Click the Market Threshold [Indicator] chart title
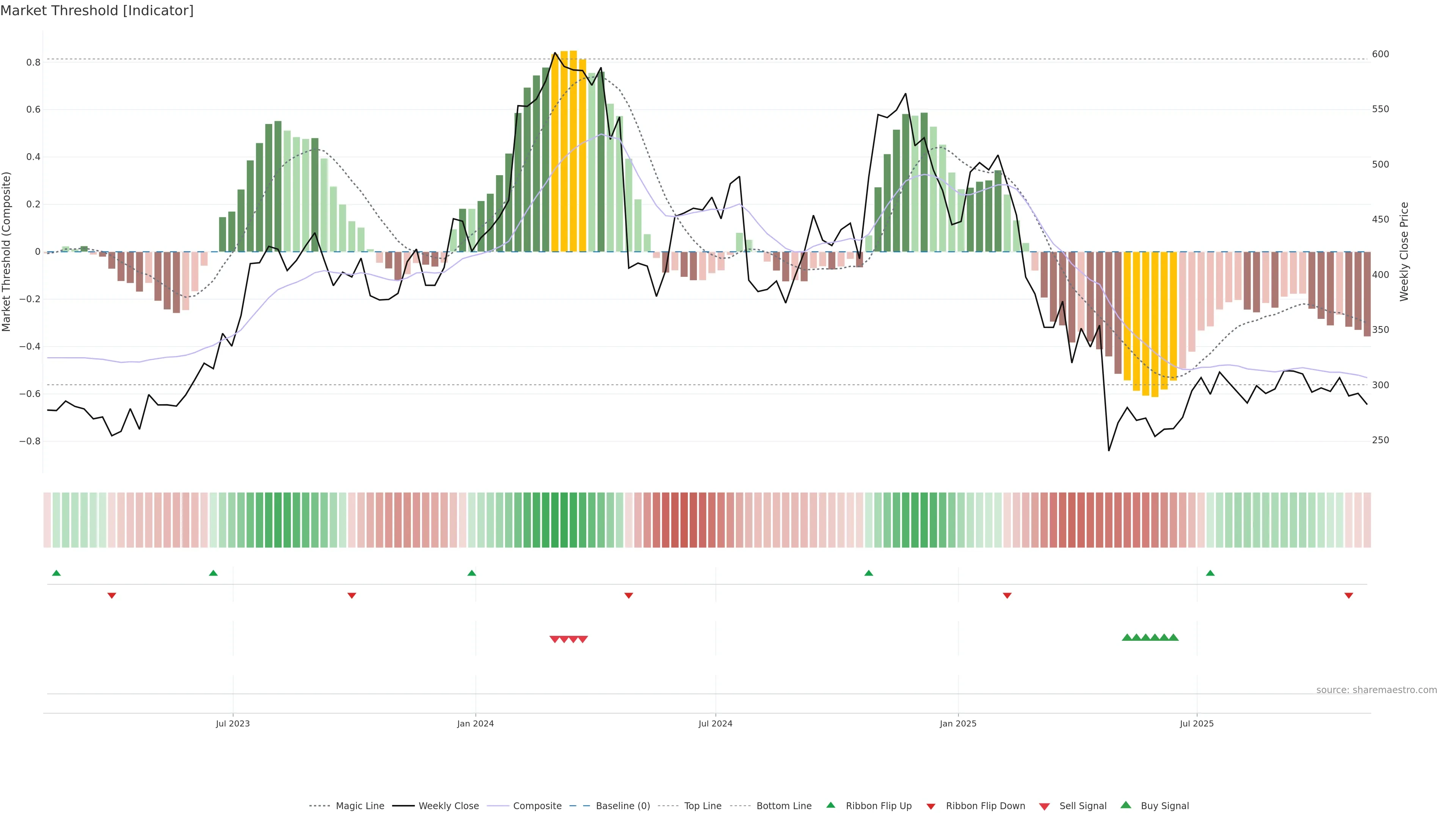Screen dimensions: 1456x819 tap(97, 11)
